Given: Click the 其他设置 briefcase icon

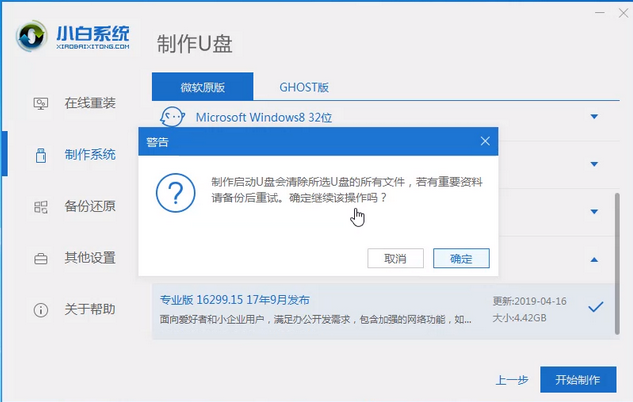Looking at the screenshot, I should [x=41, y=258].
